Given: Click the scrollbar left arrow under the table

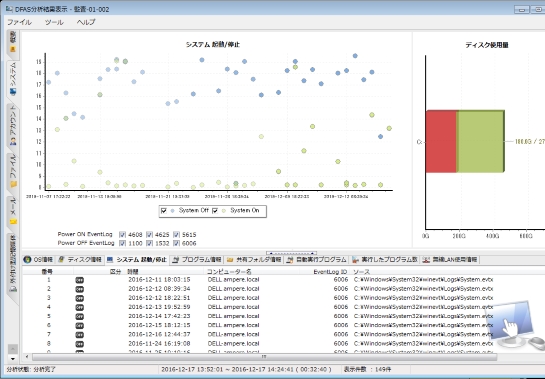Looking at the screenshot, I should coord(27,357).
